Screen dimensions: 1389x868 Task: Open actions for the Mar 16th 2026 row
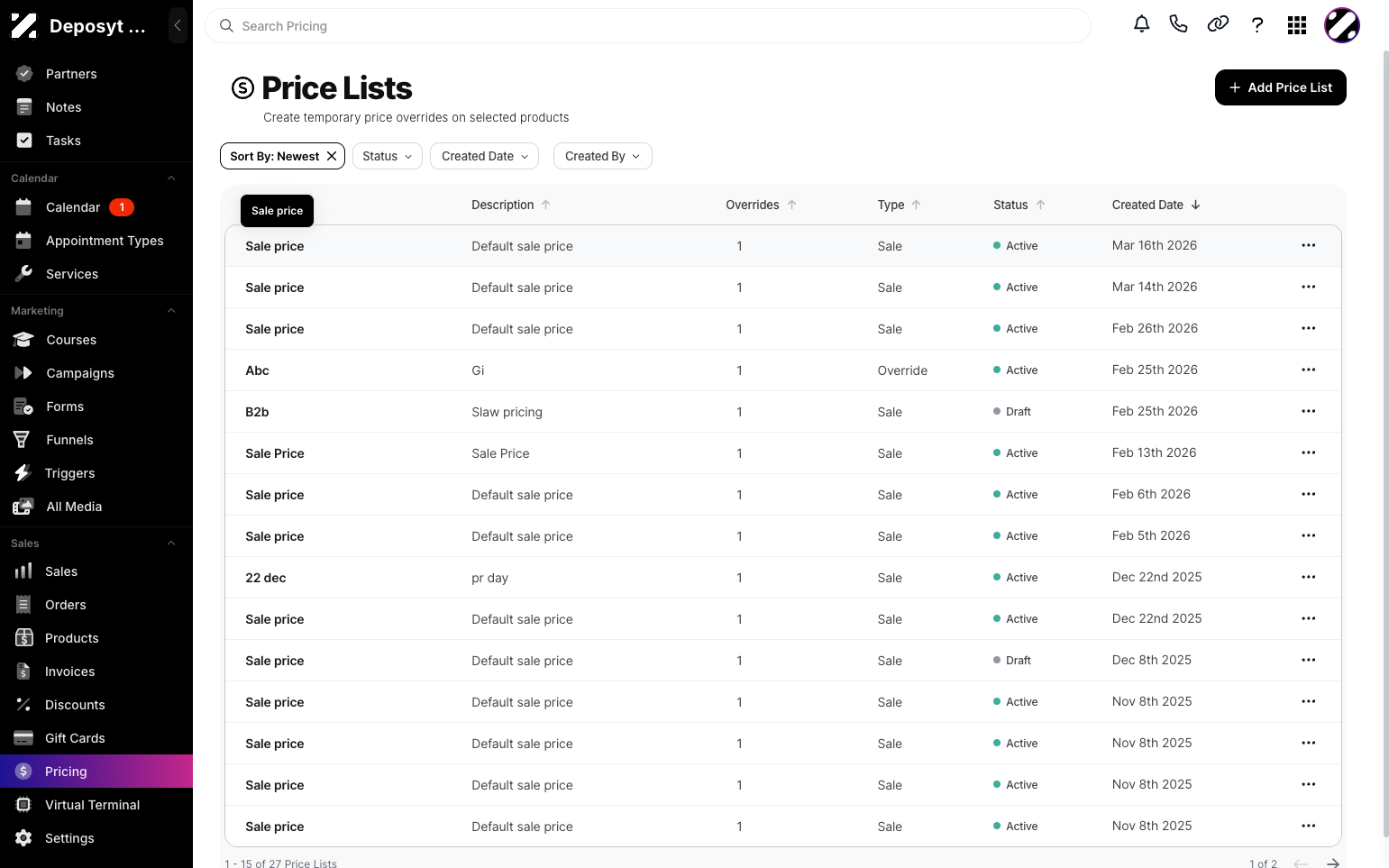[x=1309, y=245]
